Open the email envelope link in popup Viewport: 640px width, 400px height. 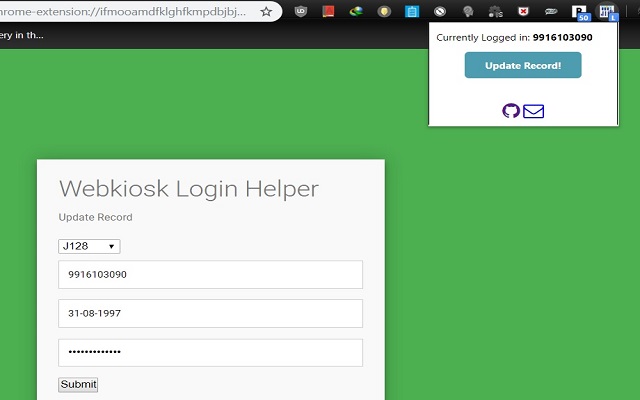point(533,111)
